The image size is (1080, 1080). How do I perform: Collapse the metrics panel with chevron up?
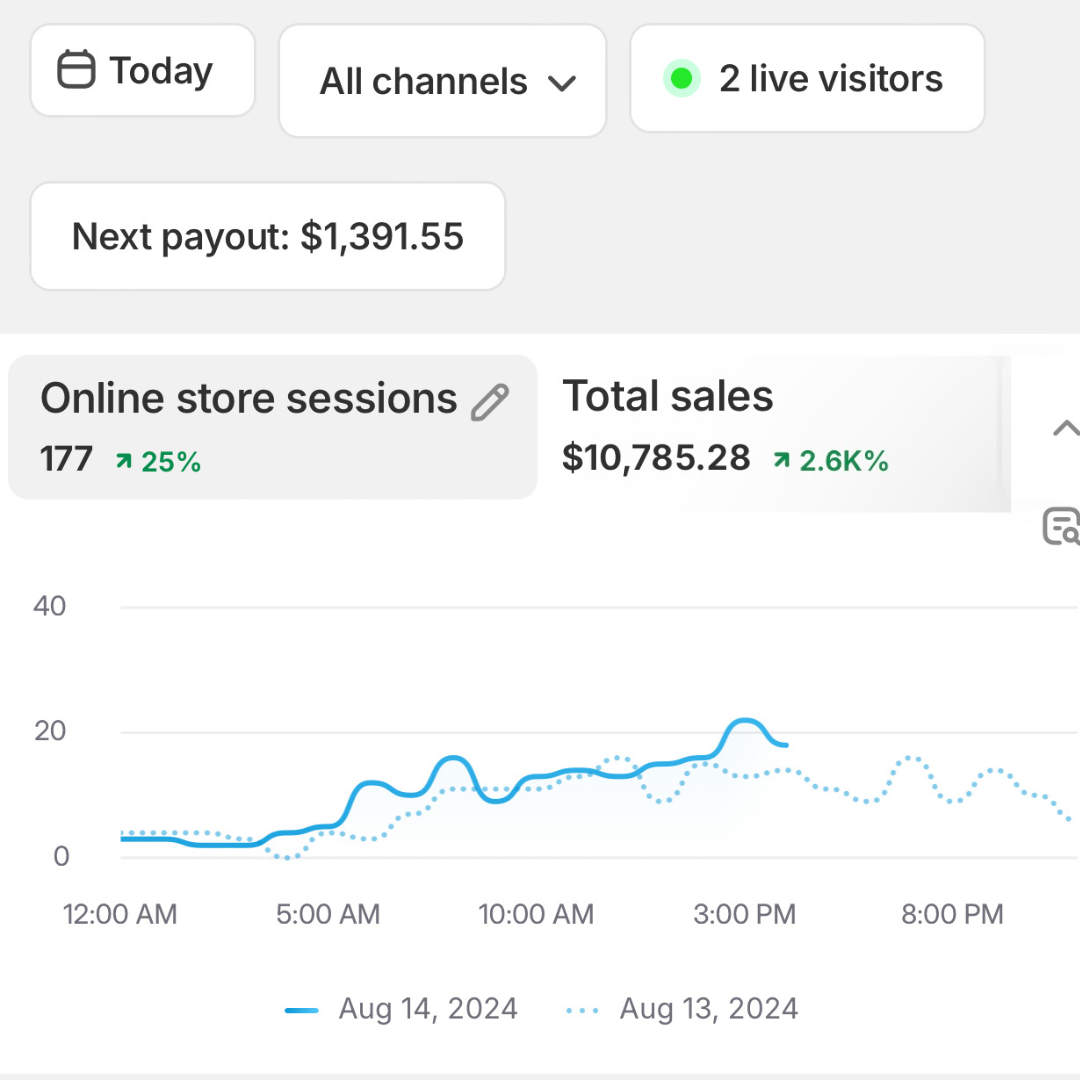1065,430
